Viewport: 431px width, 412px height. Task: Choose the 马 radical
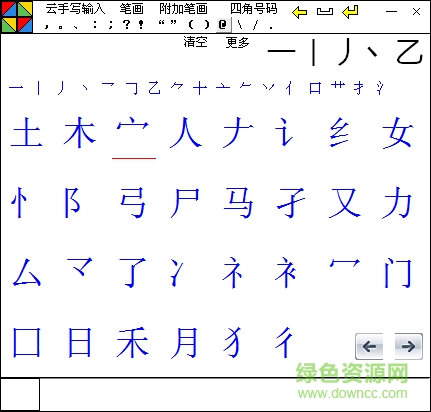tap(238, 202)
